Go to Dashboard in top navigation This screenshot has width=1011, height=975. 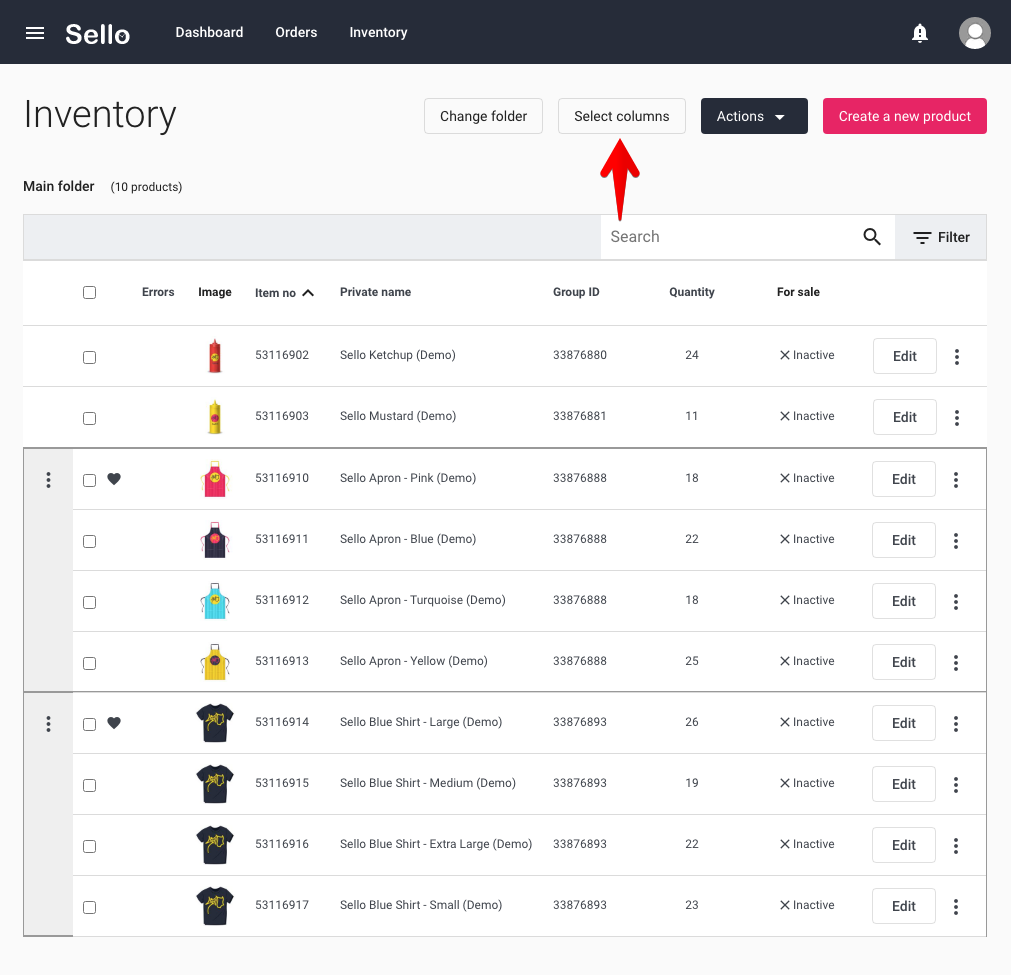(209, 32)
